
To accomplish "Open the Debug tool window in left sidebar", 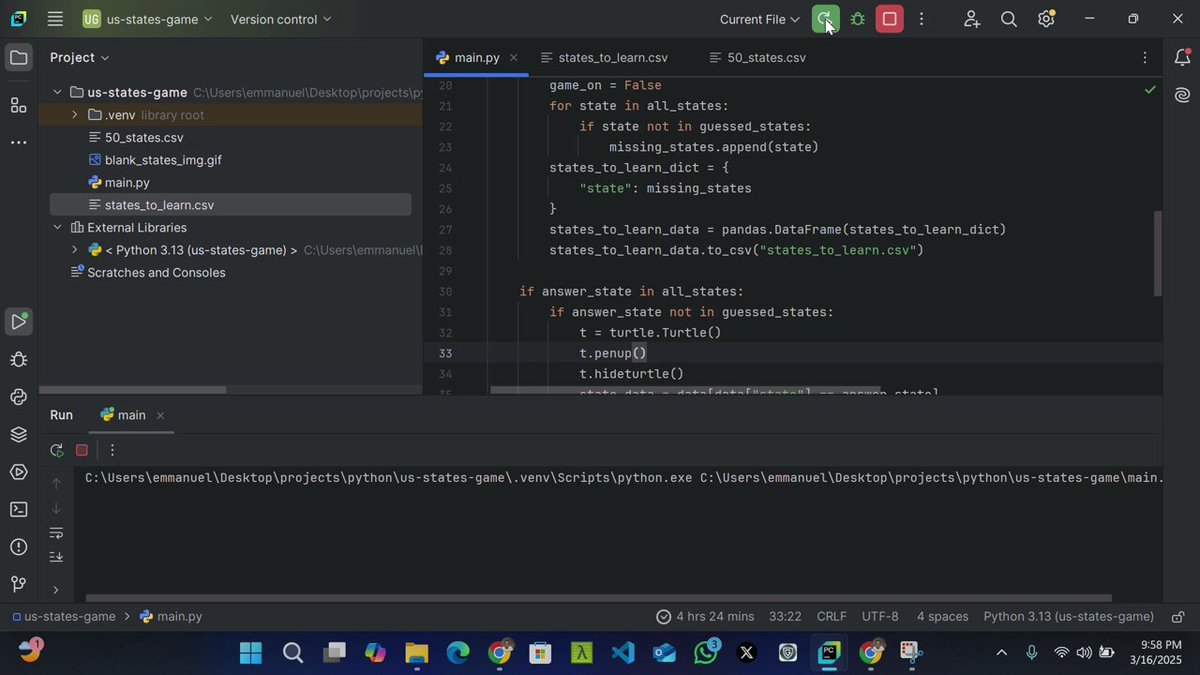I will point(18,359).
